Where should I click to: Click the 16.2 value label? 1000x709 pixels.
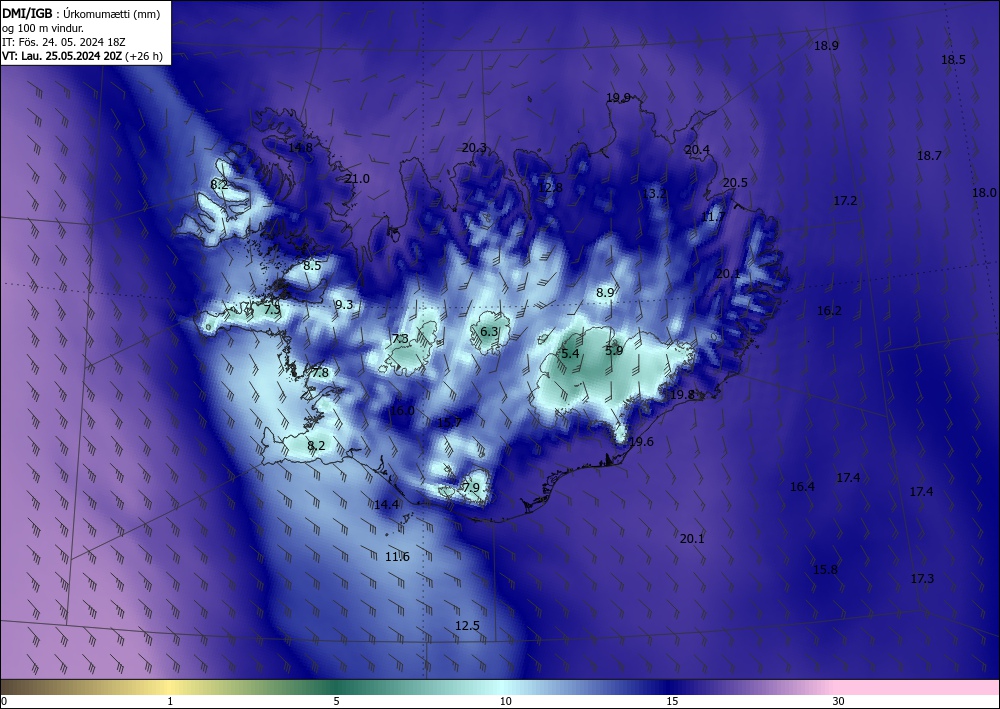click(x=829, y=311)
